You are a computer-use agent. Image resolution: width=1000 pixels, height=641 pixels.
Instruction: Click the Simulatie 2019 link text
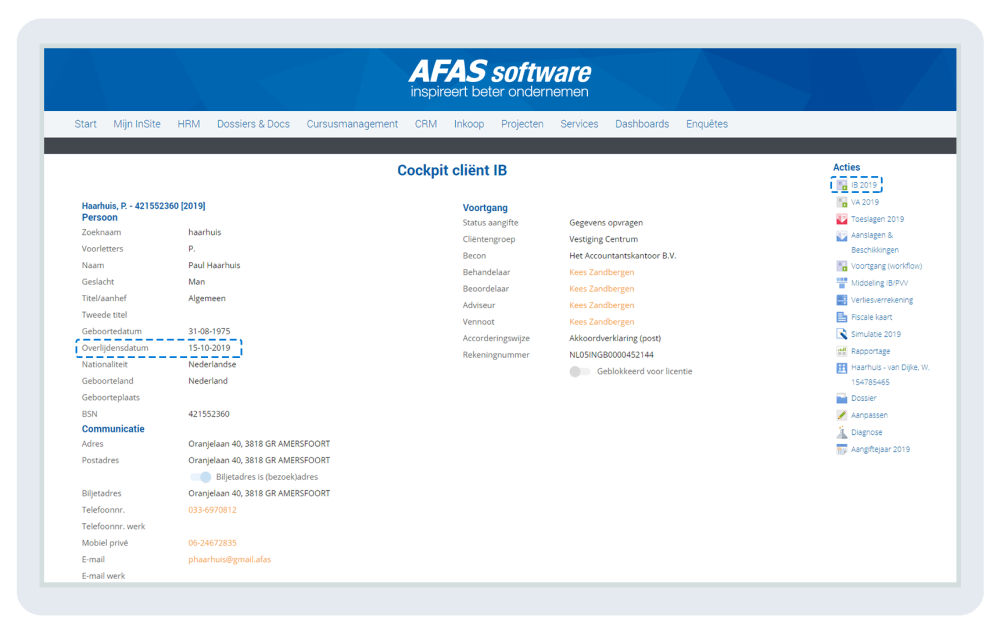pos(876,334)
